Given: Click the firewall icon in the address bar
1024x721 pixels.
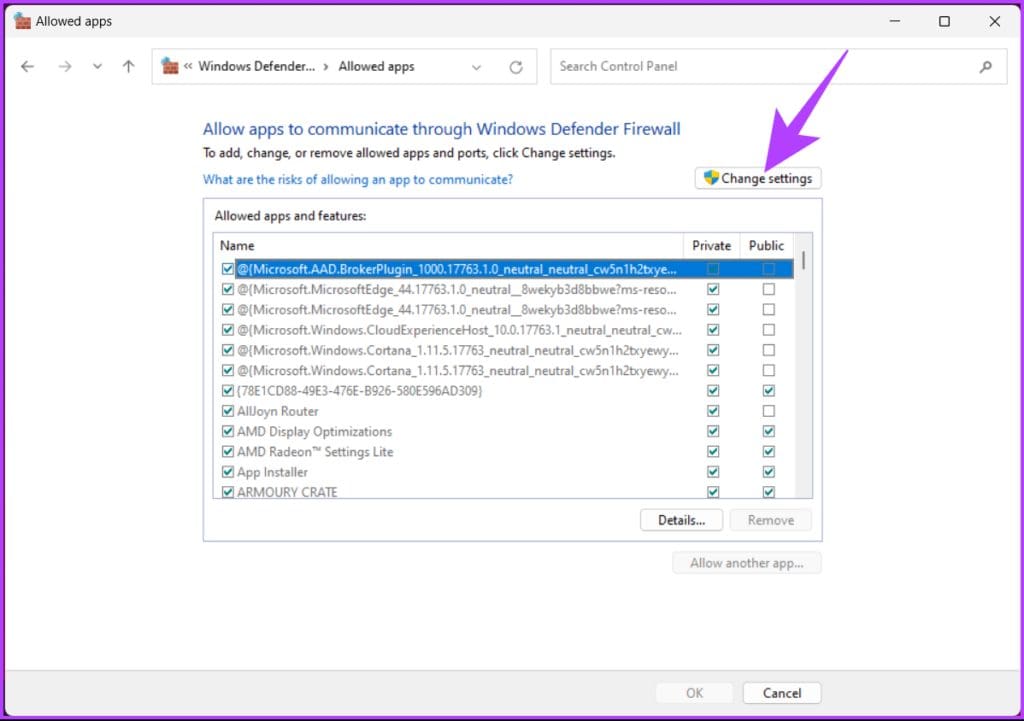Looking at the screenshot, I should (170, 66).
